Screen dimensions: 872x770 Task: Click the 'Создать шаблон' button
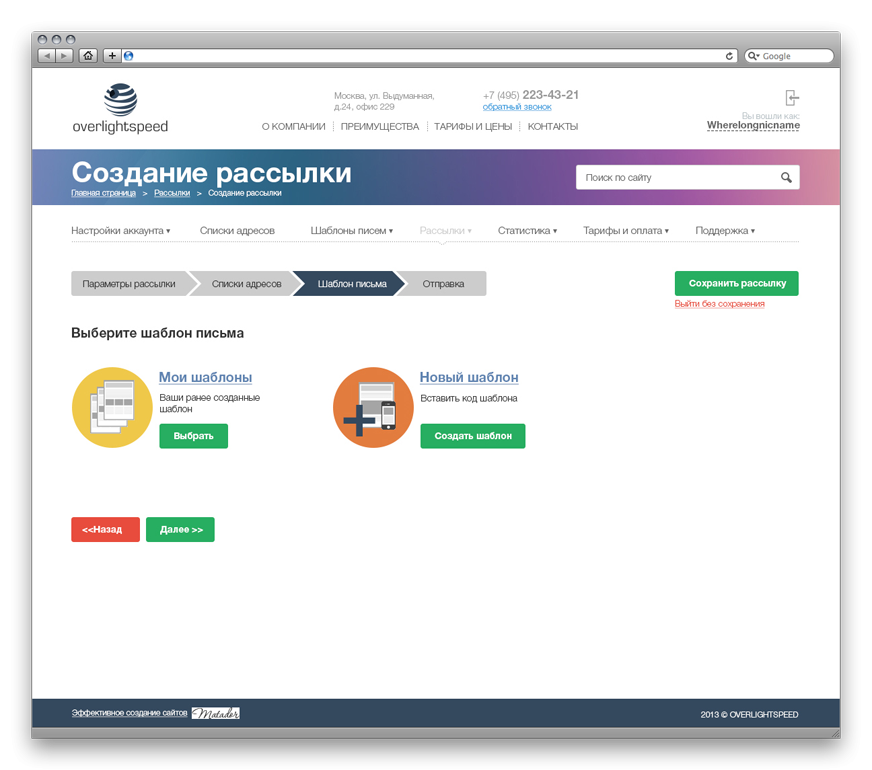[473, 436]
